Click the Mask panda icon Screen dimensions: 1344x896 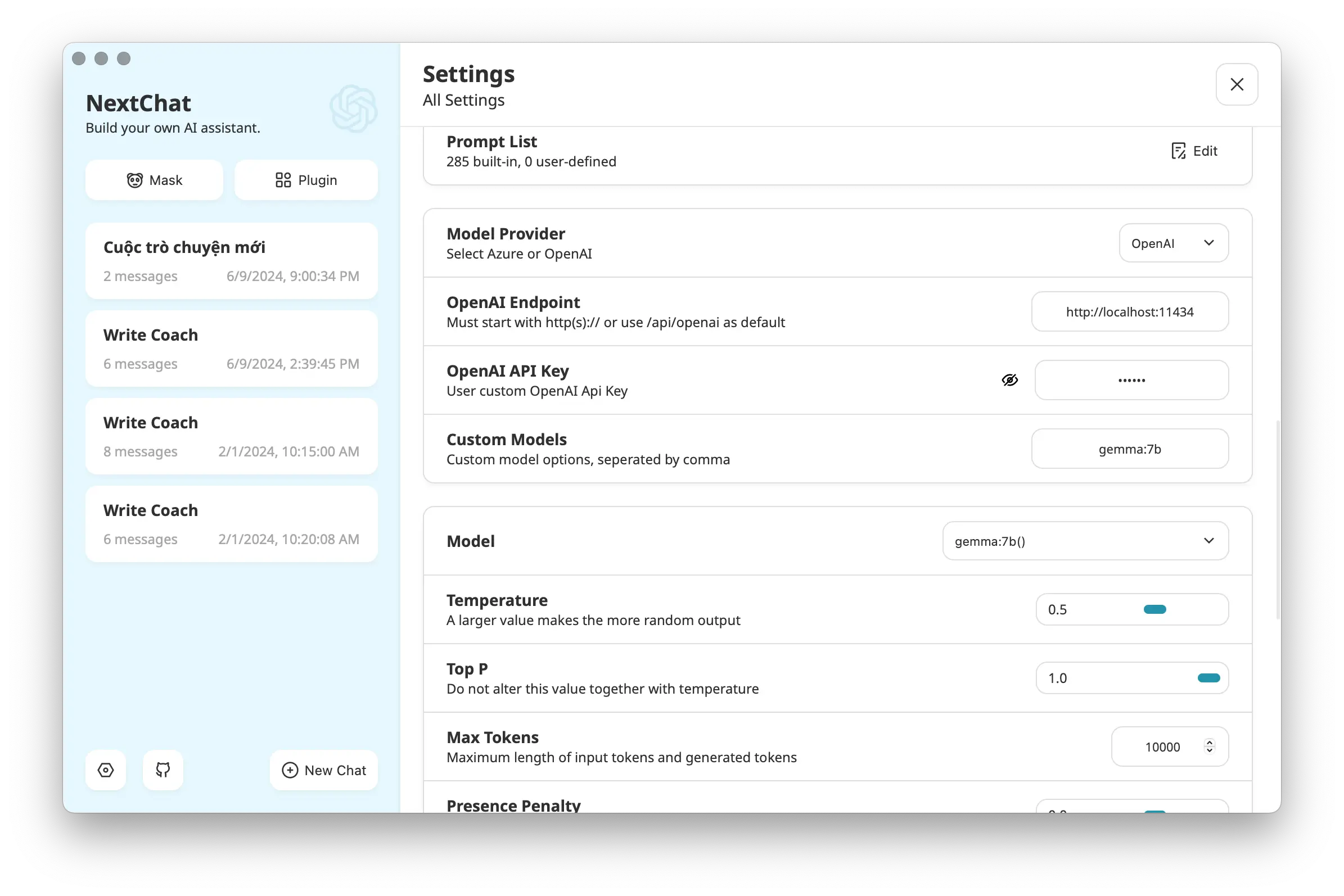tap(134, 180)
